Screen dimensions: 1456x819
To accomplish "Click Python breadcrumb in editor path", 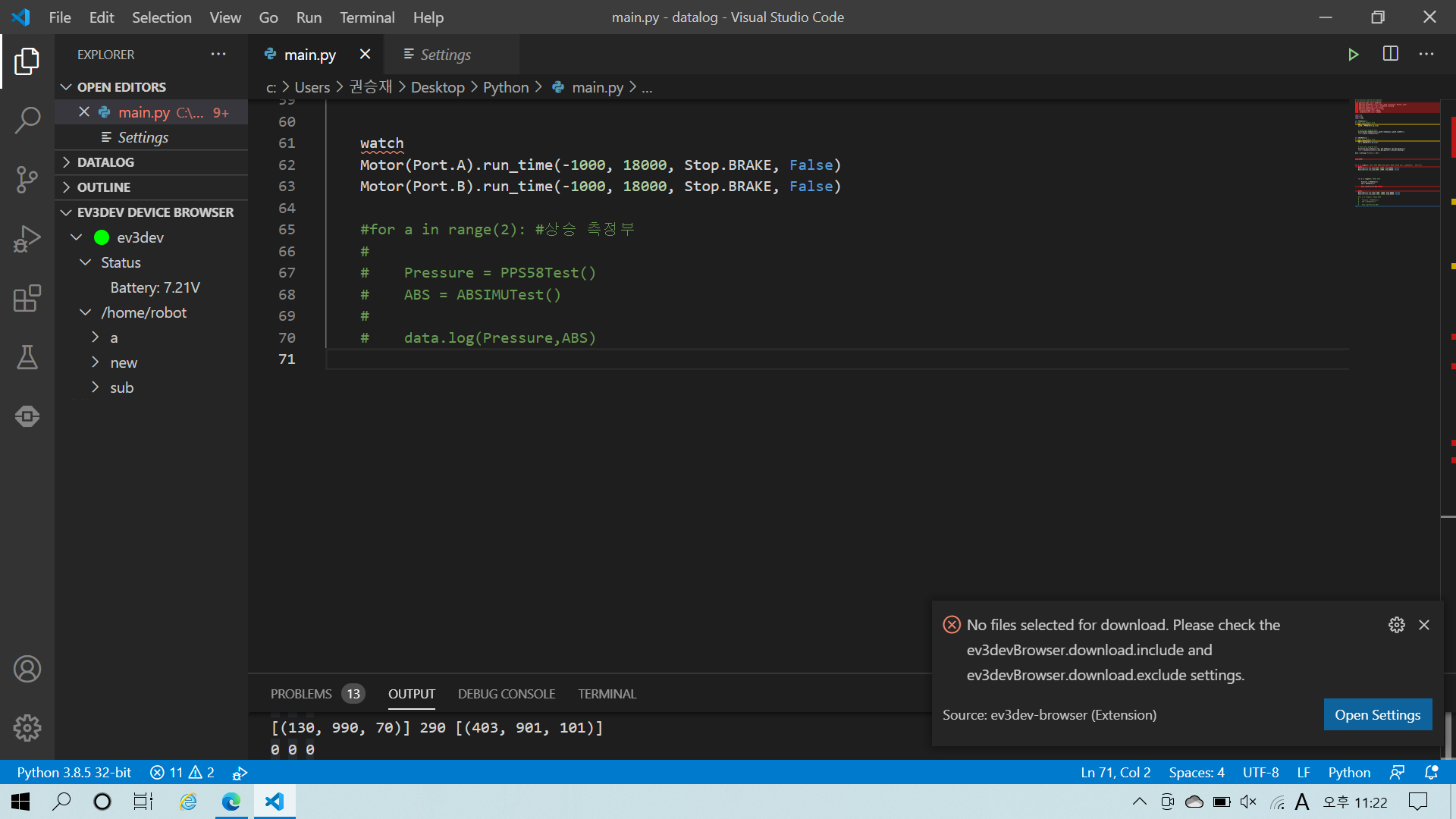I will tap(506, 87).
